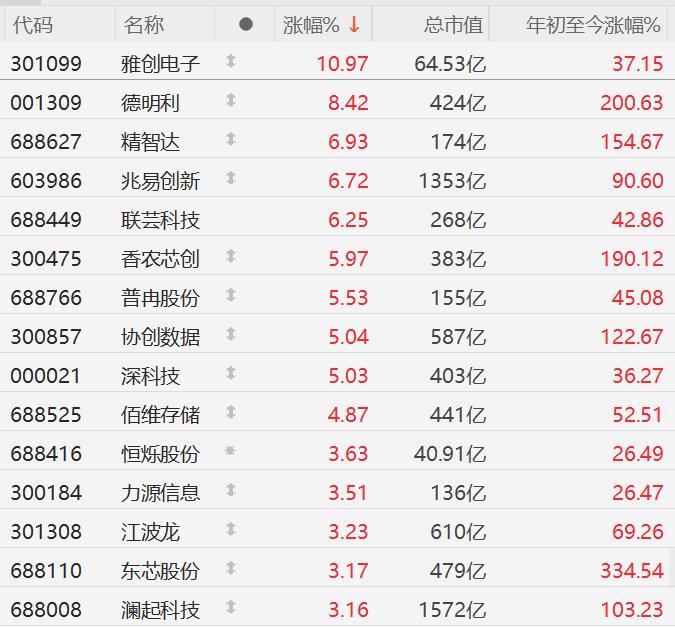Click the star-shaped icon next to 恒烁股份

point(230,450)
